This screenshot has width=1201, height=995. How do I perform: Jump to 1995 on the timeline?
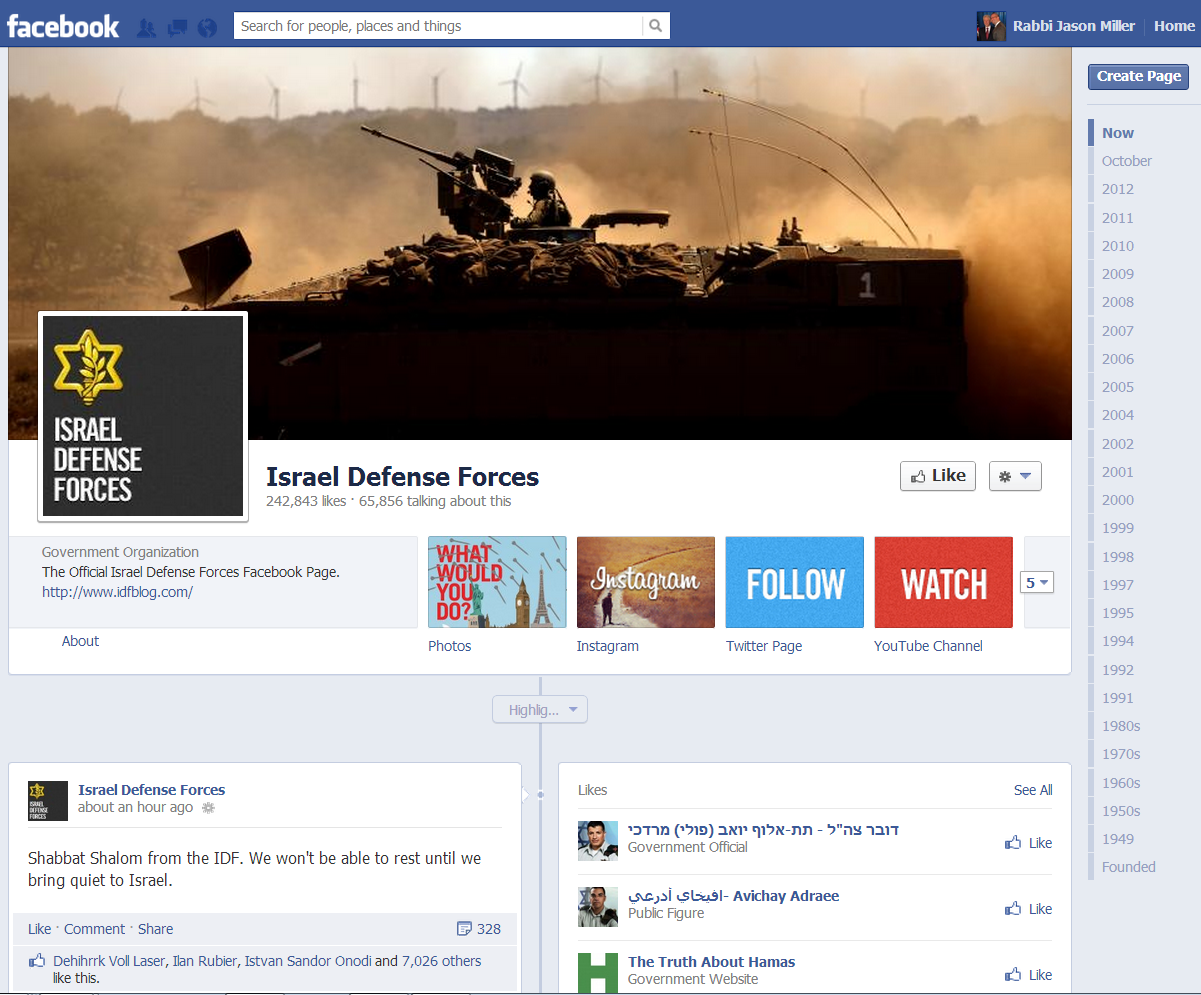pos(1118,613)
